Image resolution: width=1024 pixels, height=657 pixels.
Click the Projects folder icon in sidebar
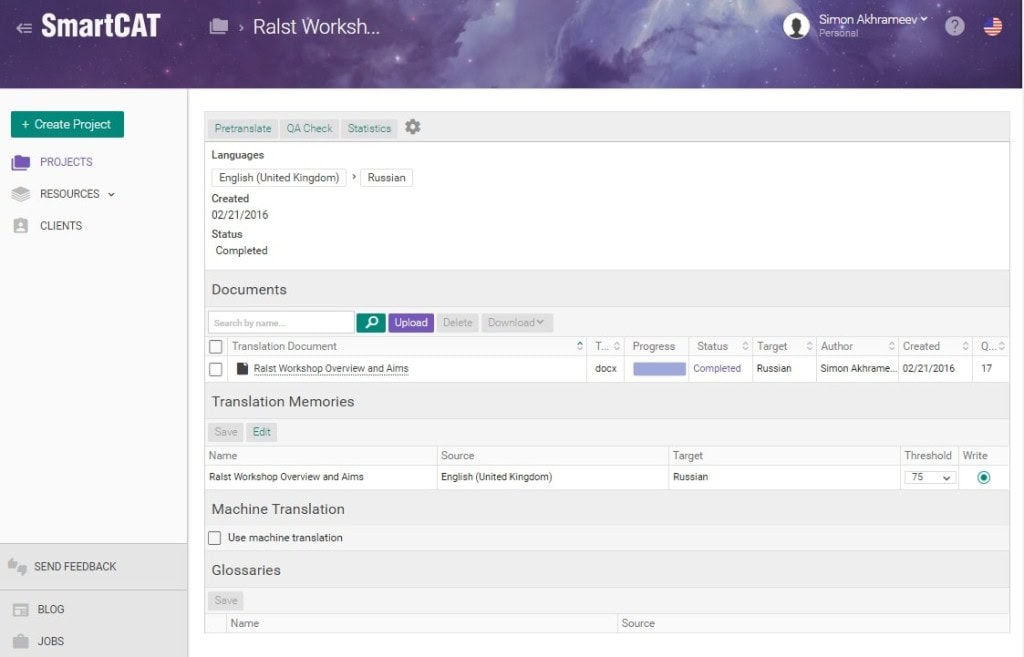(x=21, y=162)
